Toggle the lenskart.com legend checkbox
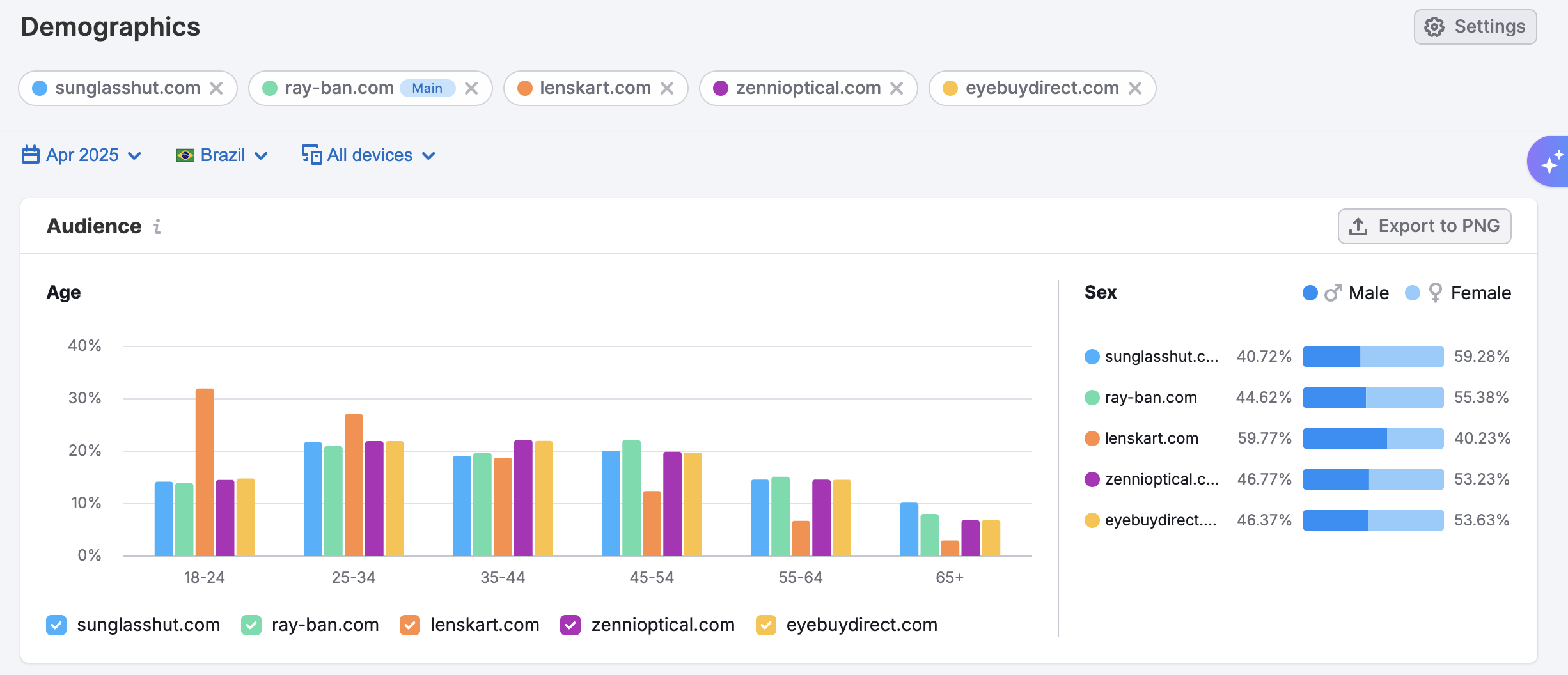 click(x=410, y=625)
